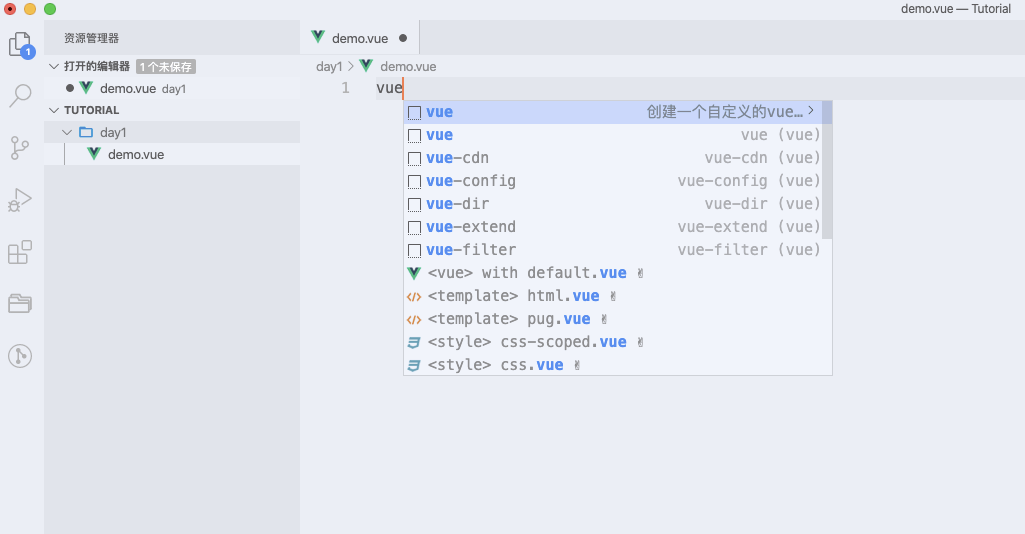Select the vue-extend suggestion
Screen dimensions: 1025x534
click(x=613, y=226)
